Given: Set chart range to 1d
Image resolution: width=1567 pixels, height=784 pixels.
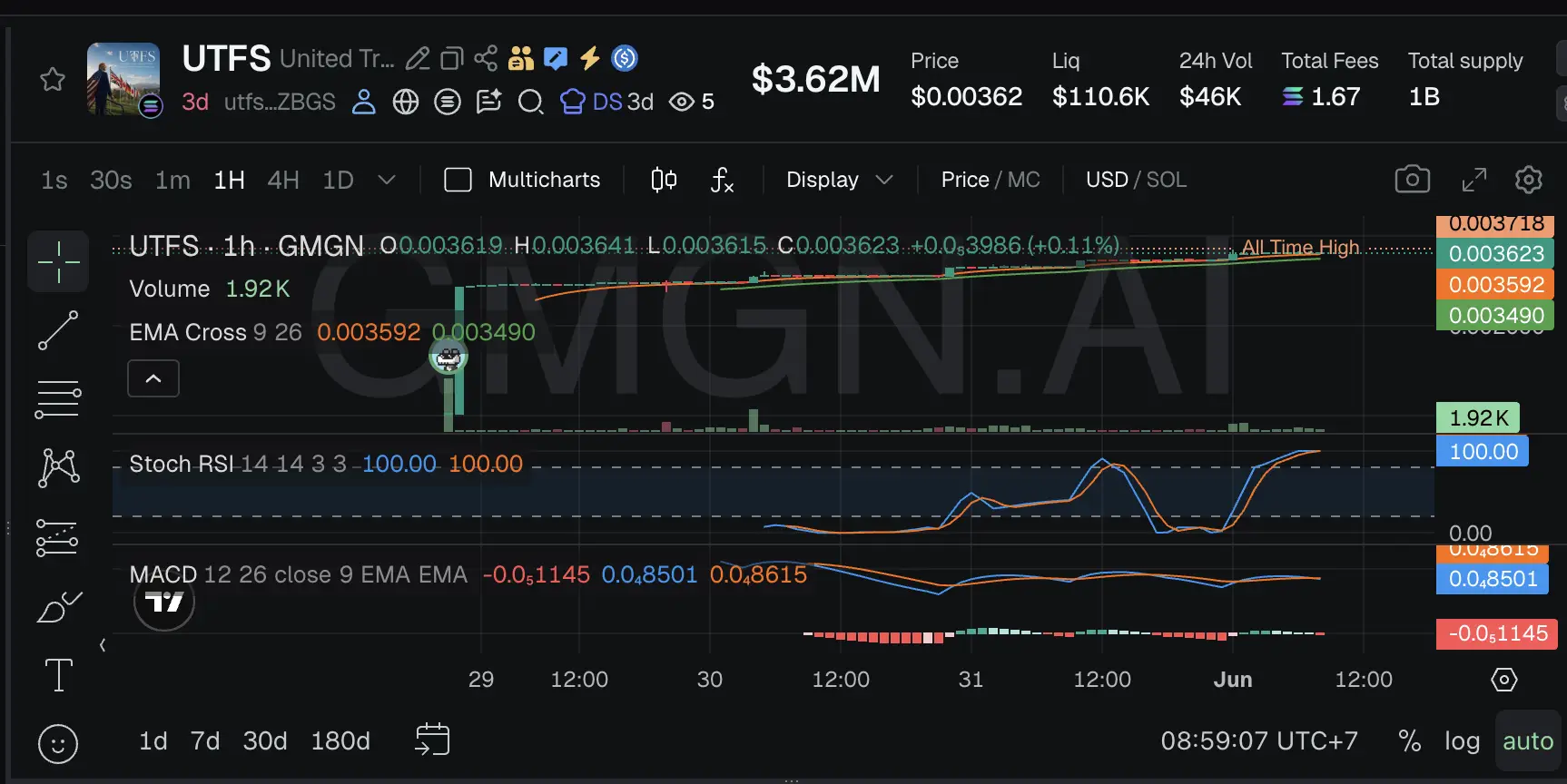Looking at the screenshot, I should (x=153, y=741).
